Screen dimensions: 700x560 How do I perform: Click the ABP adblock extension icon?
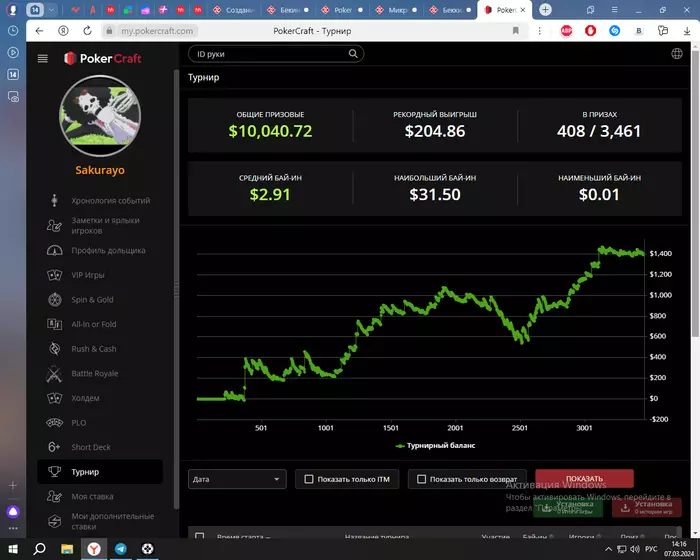click(566, 31)
